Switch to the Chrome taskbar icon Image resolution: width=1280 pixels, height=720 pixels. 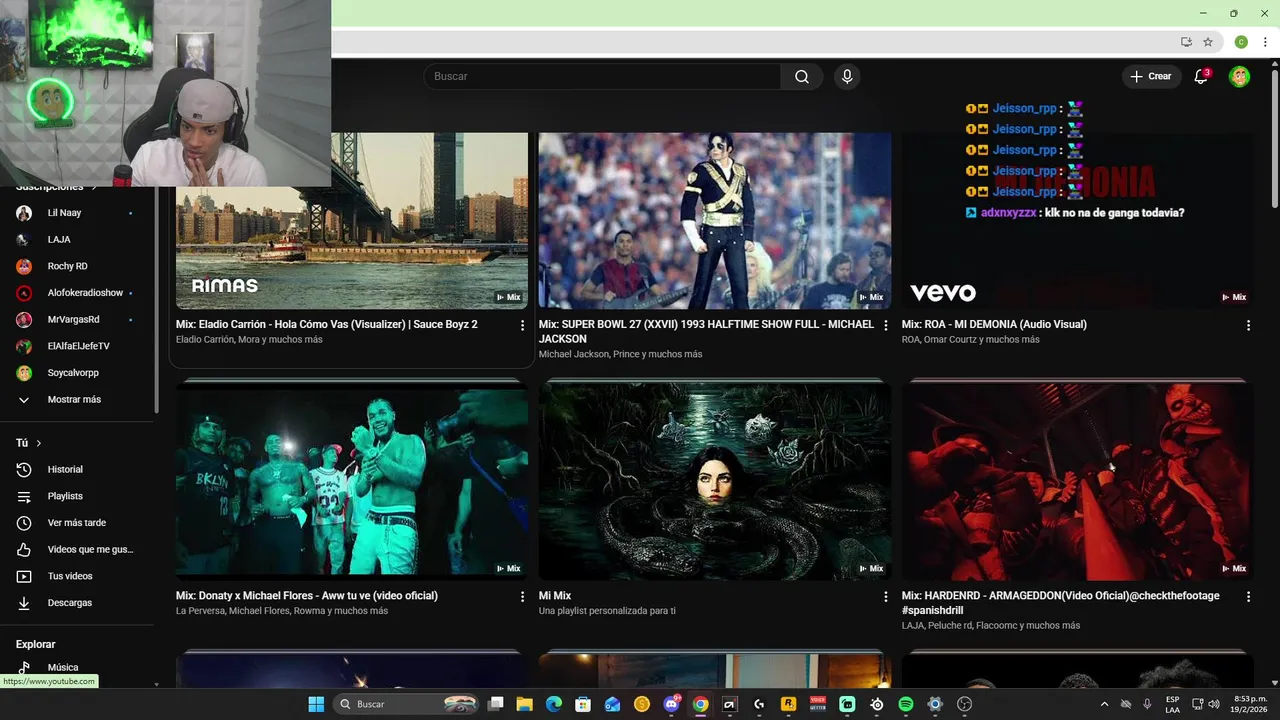pos(700,704)
